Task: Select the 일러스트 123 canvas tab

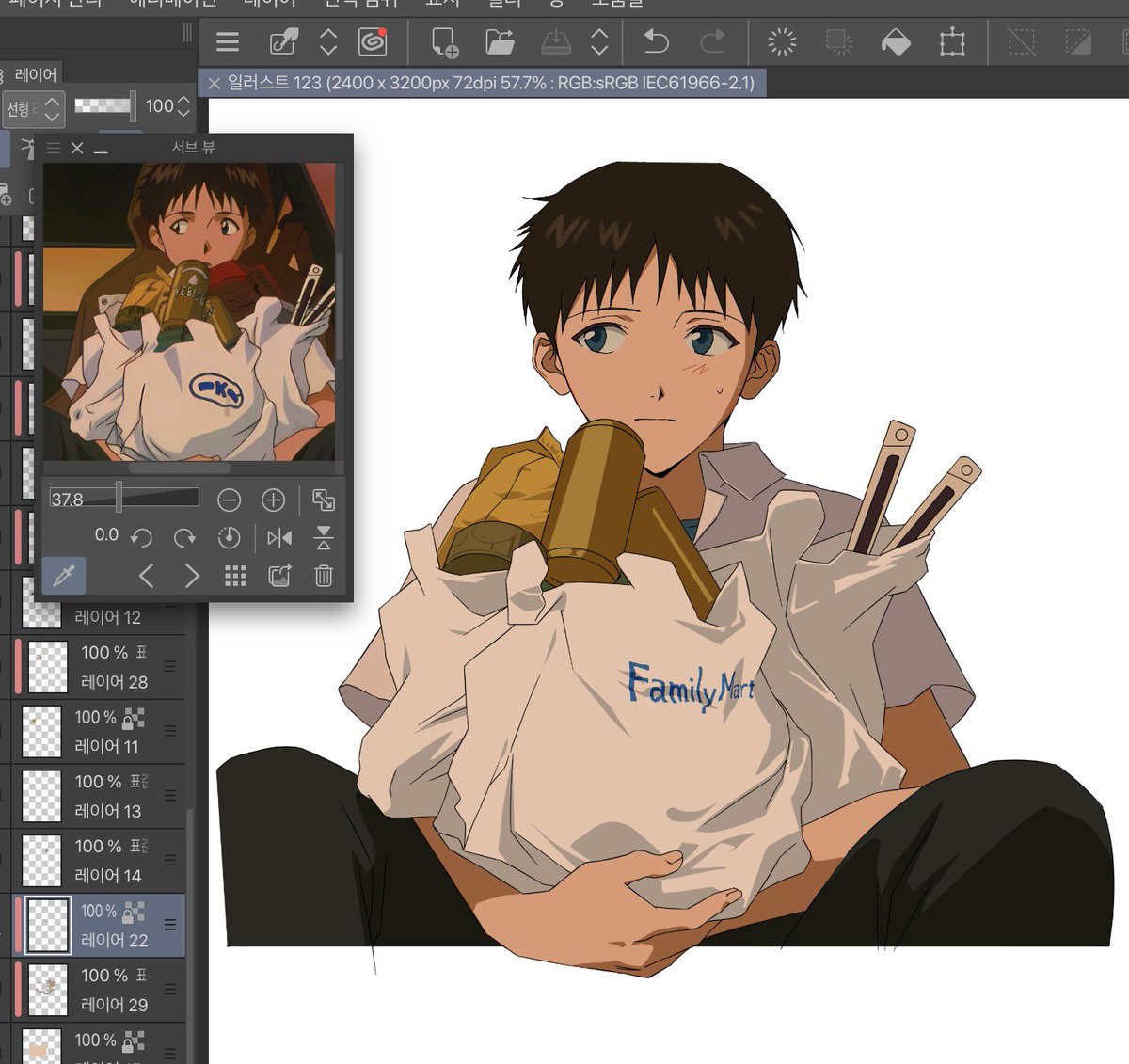Action: 490,83
